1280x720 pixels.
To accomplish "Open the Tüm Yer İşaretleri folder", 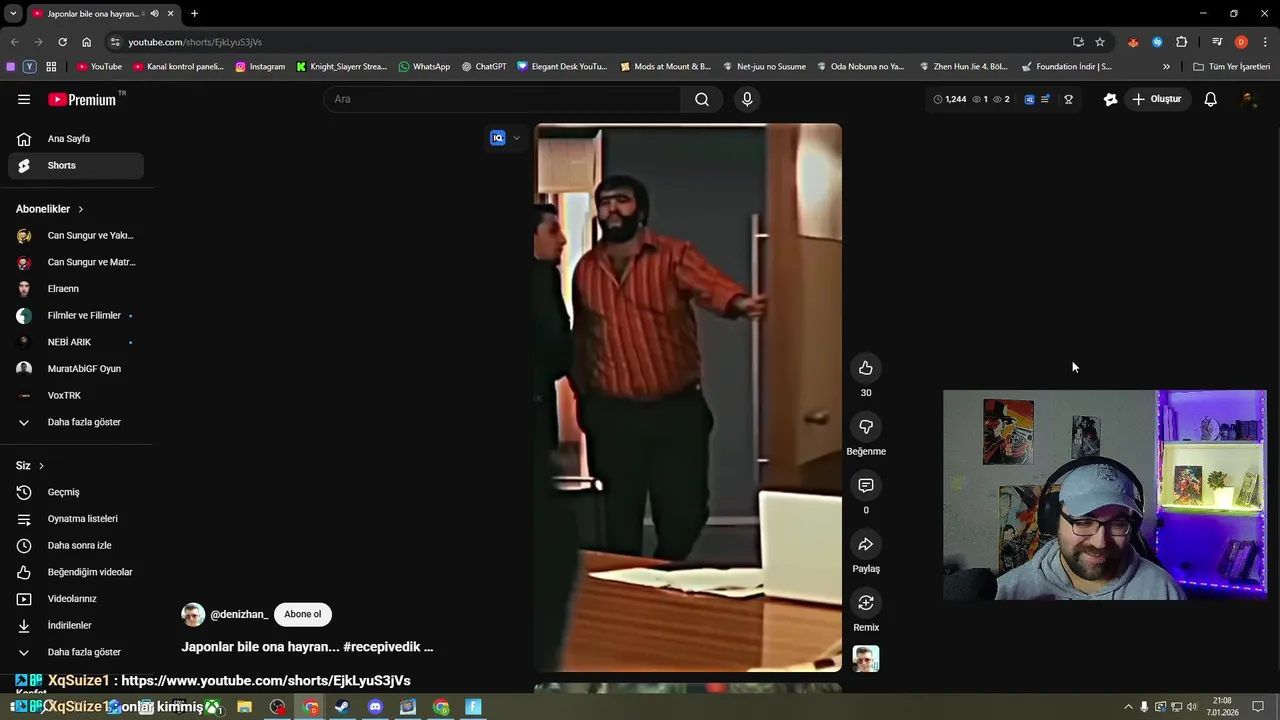I will coord(1231,67).
